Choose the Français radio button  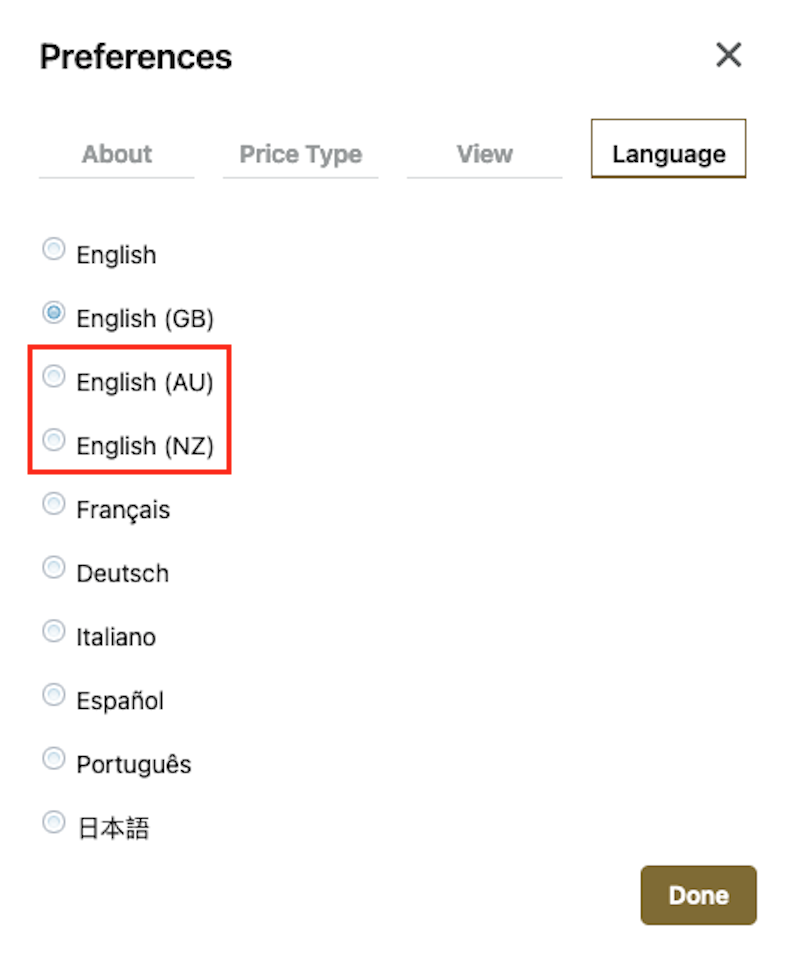[54, 505]
